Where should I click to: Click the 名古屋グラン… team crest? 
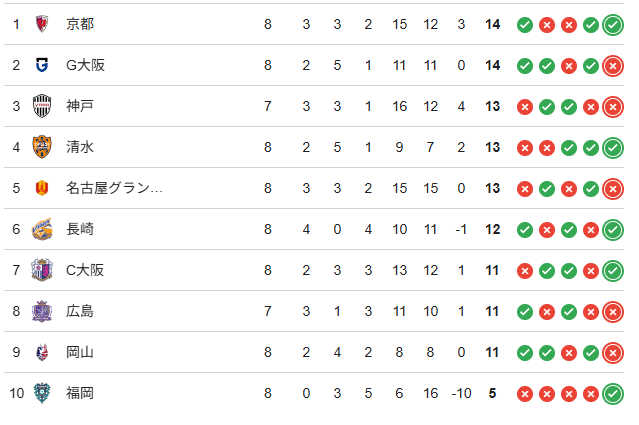[42, 188]
